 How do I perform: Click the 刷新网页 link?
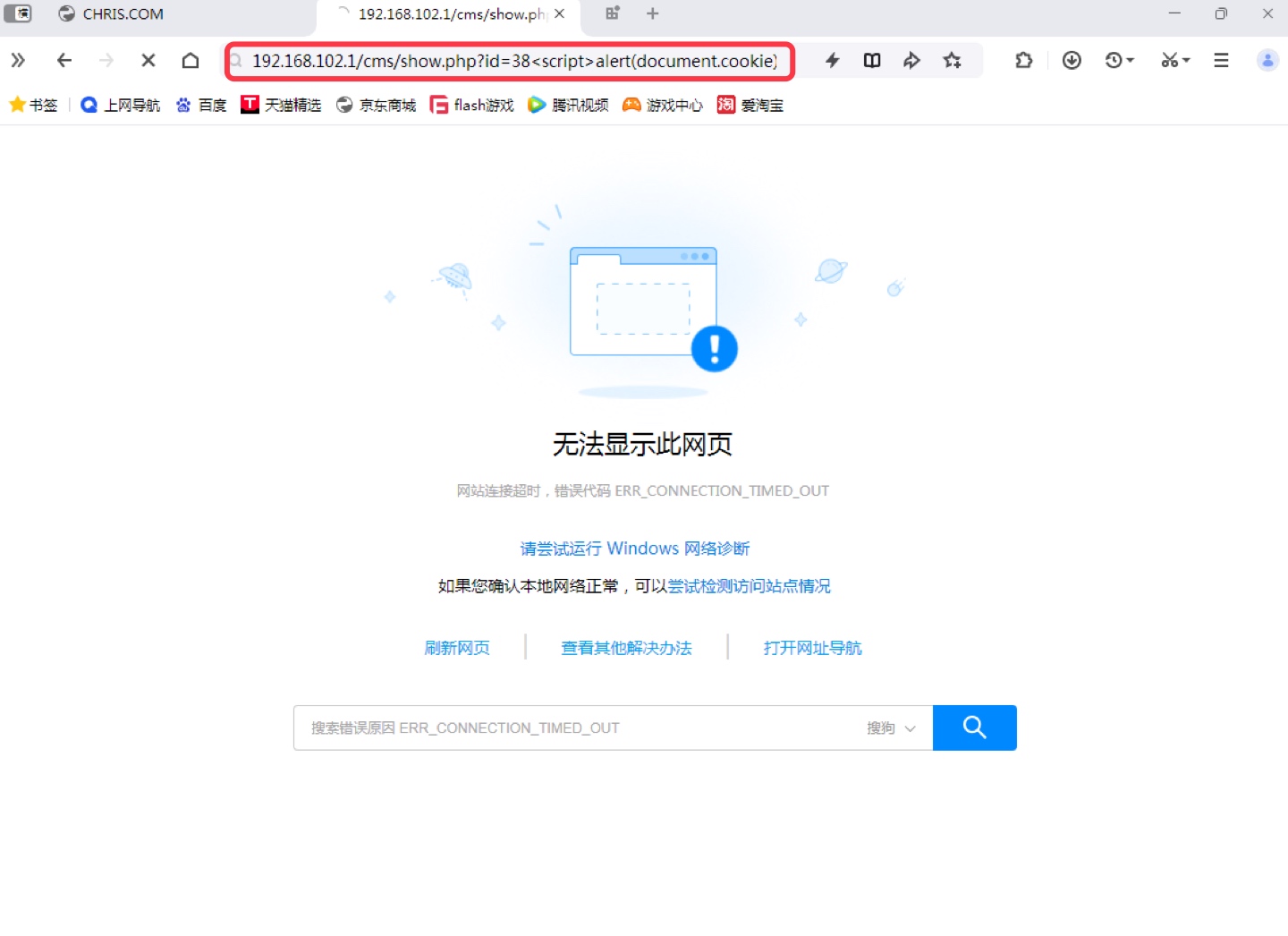457,648
